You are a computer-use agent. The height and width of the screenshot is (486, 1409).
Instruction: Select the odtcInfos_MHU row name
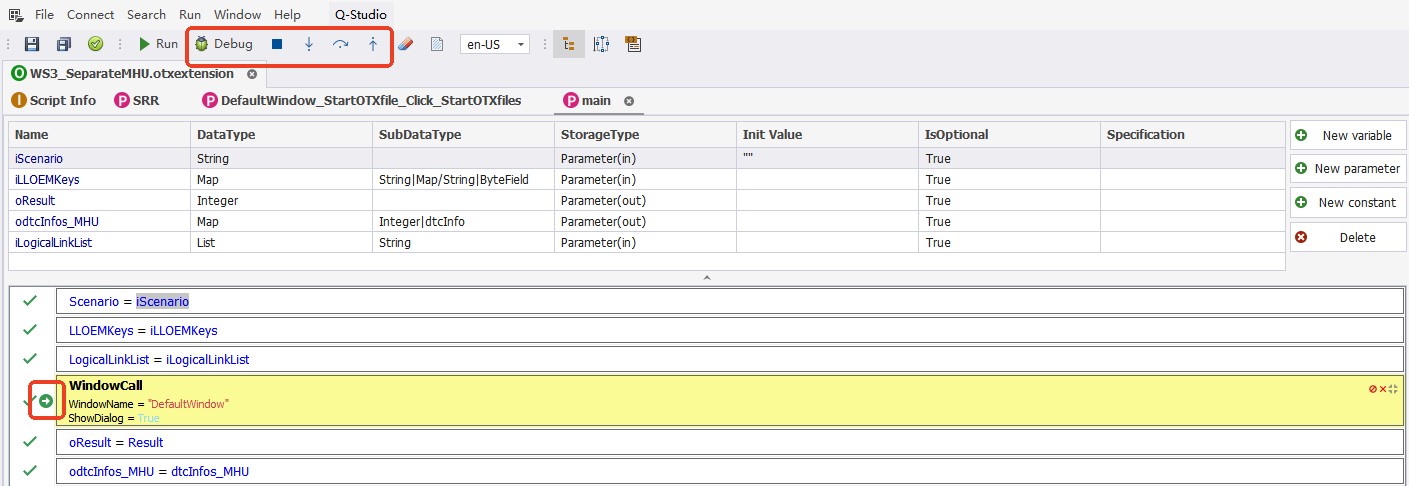[56, 221]
